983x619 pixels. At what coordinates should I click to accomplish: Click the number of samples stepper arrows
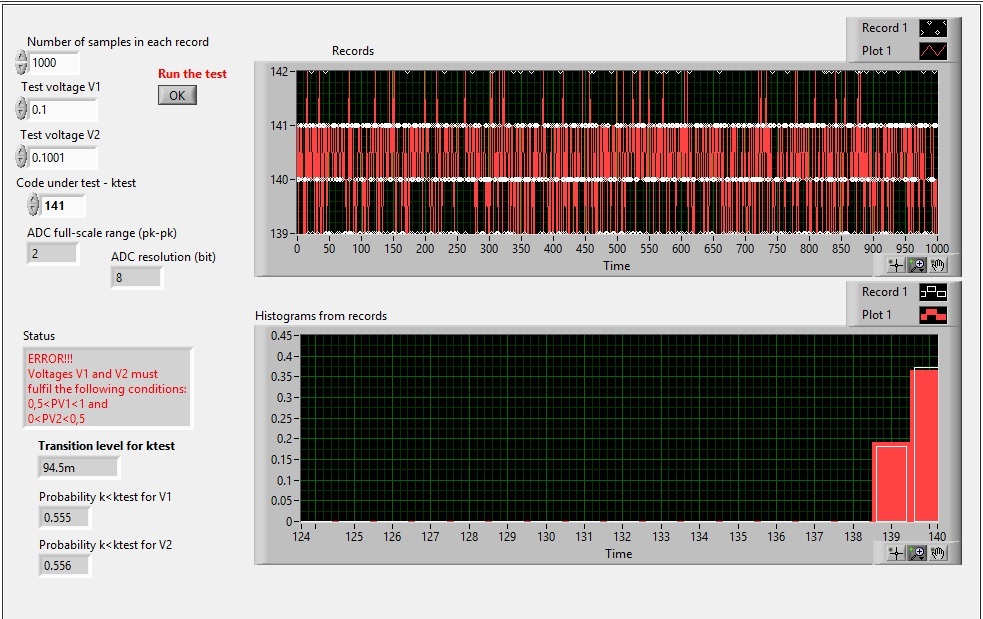click(x=21, y=63)
